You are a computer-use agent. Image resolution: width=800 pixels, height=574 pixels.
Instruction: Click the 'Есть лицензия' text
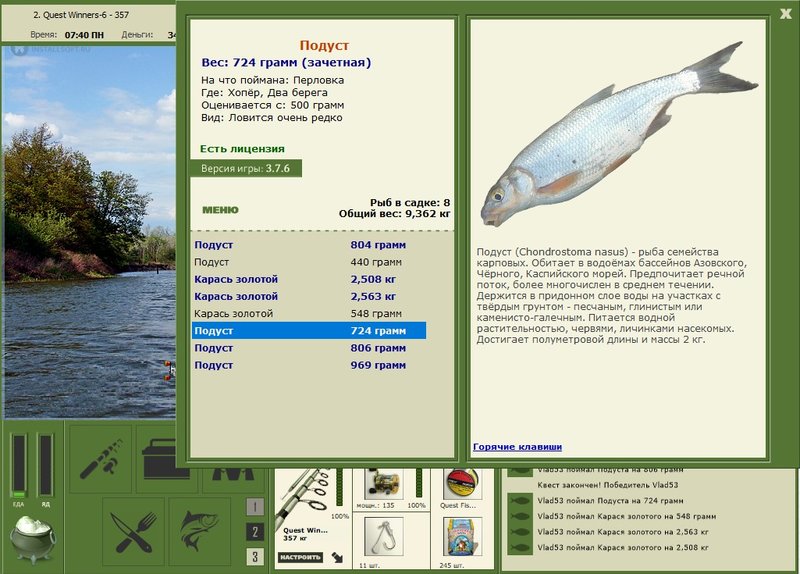242,149
